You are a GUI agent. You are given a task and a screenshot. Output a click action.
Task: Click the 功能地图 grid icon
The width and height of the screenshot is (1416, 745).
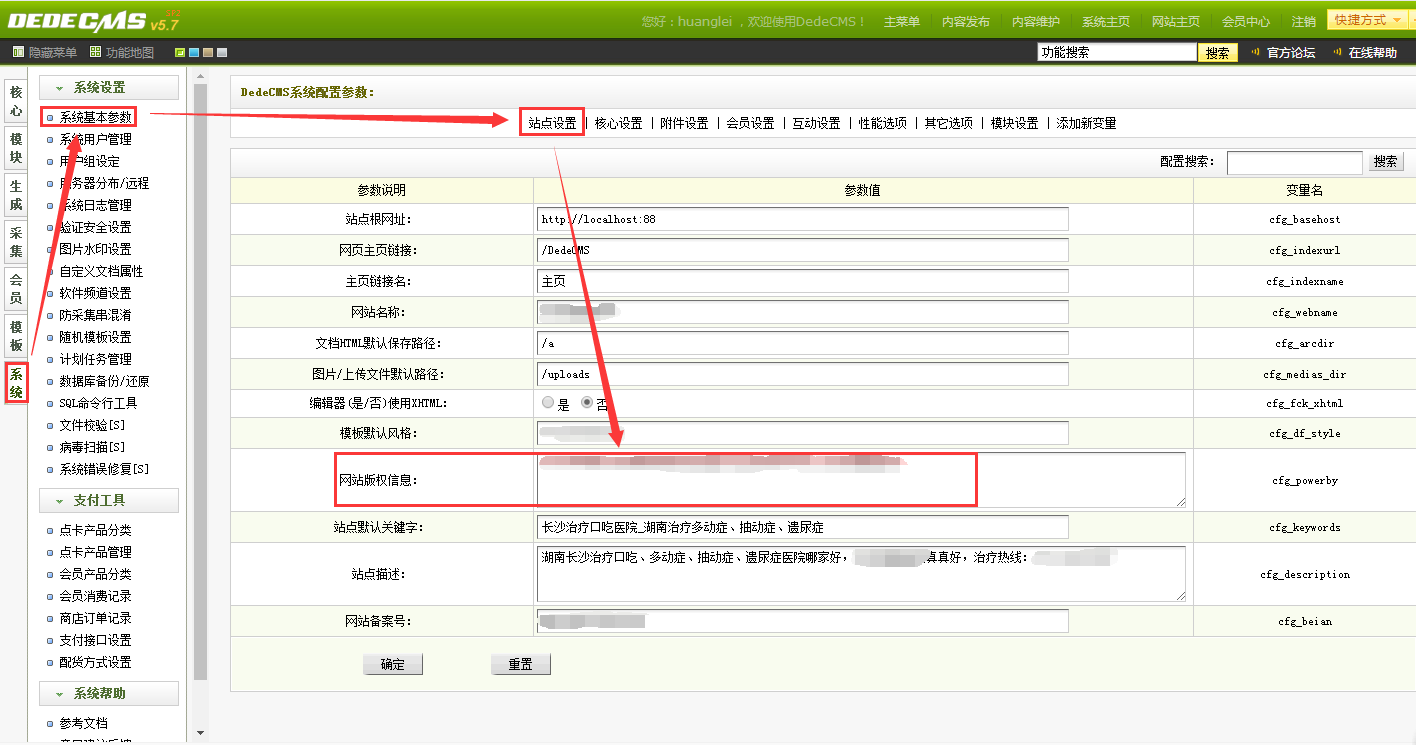click(95, 52)
